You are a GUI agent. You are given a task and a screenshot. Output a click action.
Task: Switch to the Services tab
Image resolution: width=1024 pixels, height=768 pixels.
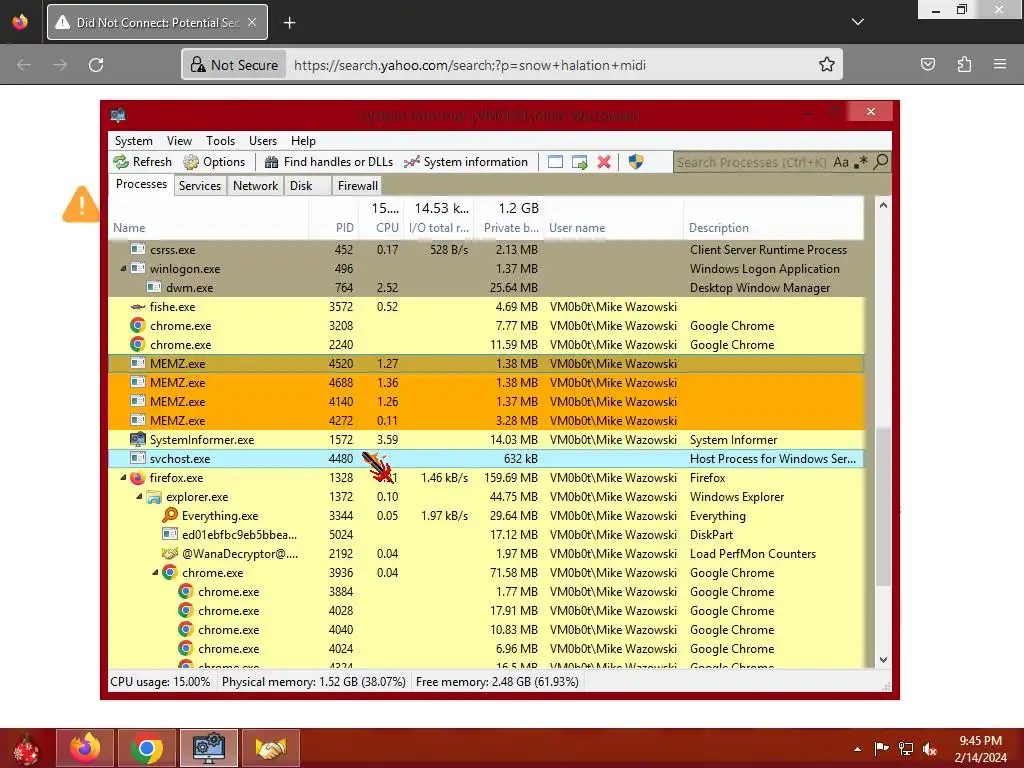(200, 186)
